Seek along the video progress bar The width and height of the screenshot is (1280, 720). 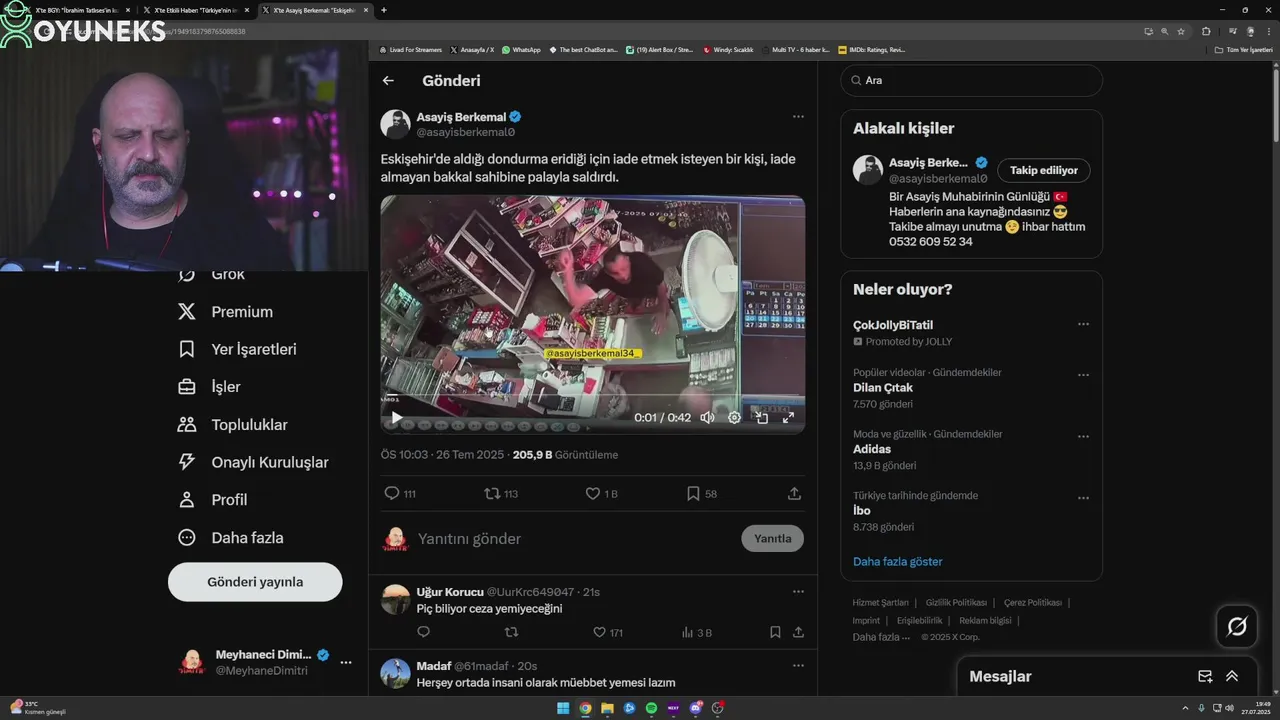coord(592,395)
